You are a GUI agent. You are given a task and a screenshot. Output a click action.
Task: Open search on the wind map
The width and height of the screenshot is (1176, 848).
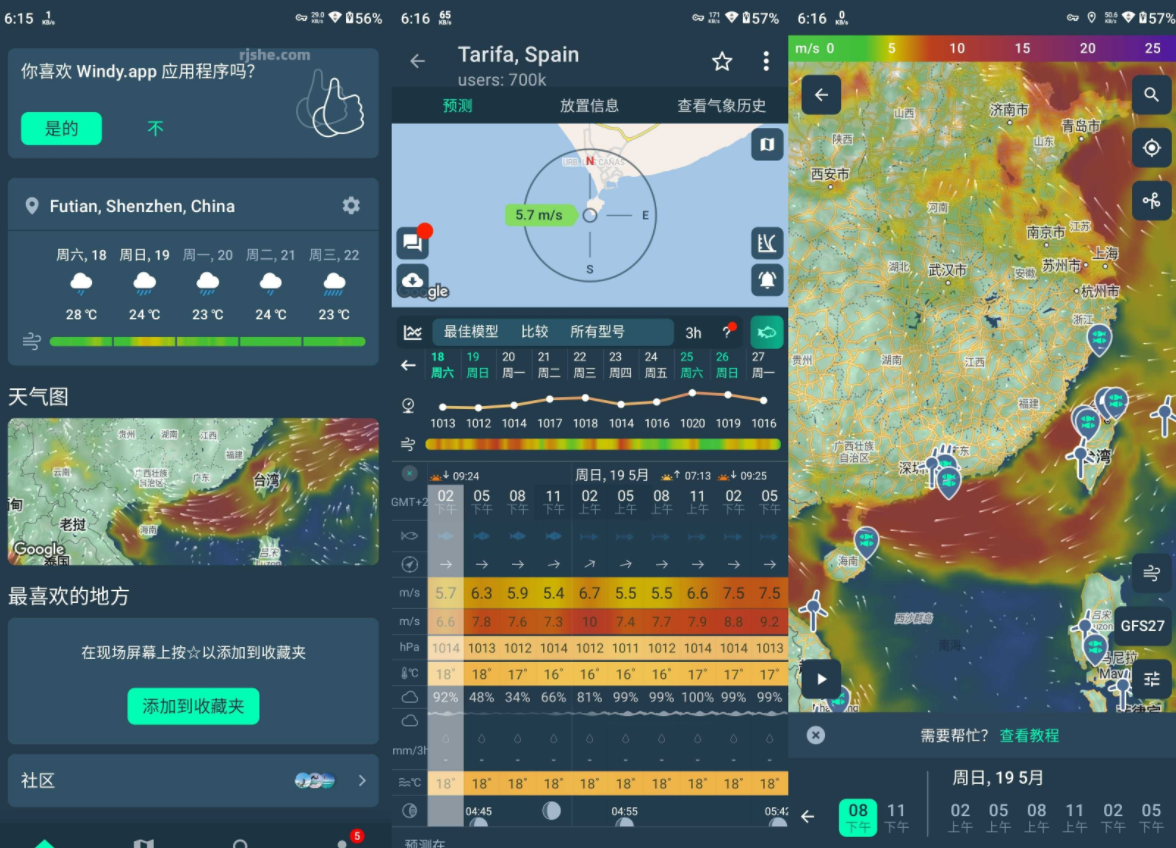point(1151,94)
